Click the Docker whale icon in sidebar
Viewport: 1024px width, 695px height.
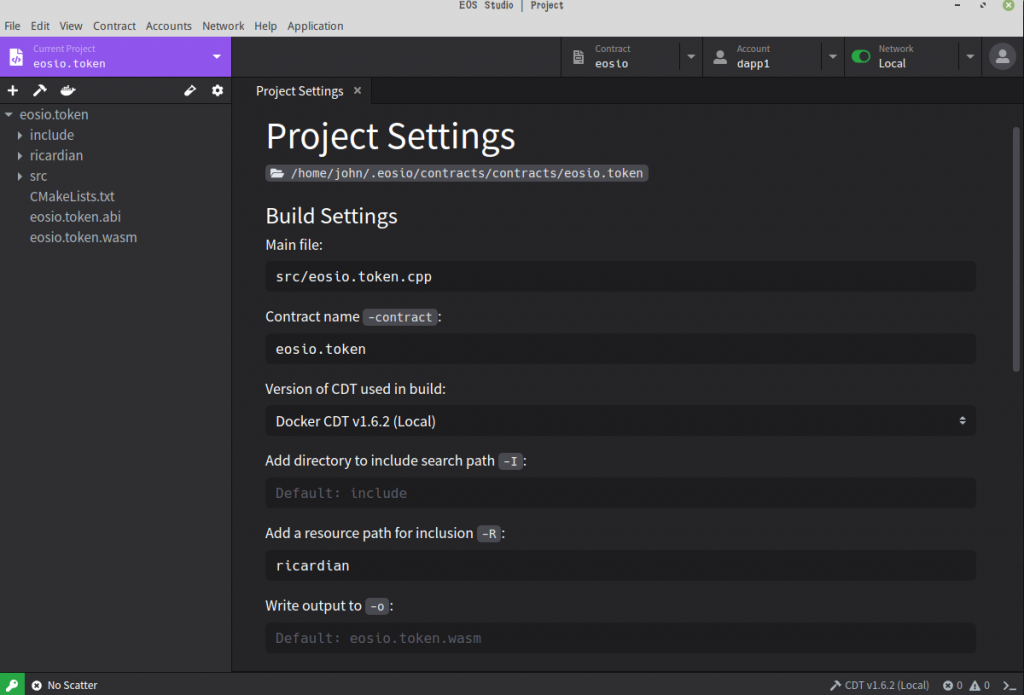click(x=67, y=91)
